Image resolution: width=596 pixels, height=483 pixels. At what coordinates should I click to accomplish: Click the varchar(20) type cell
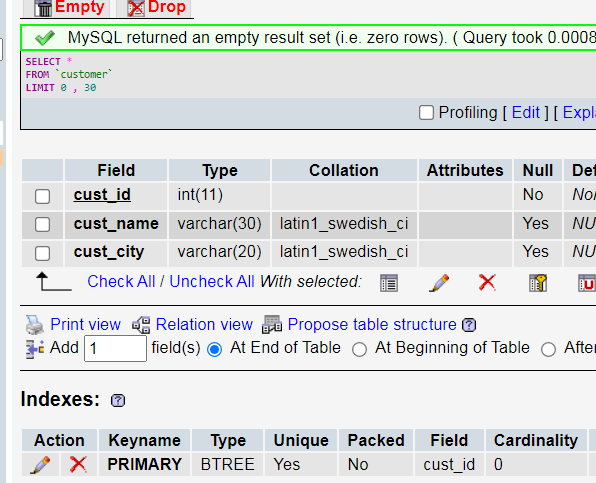point(219,252)
